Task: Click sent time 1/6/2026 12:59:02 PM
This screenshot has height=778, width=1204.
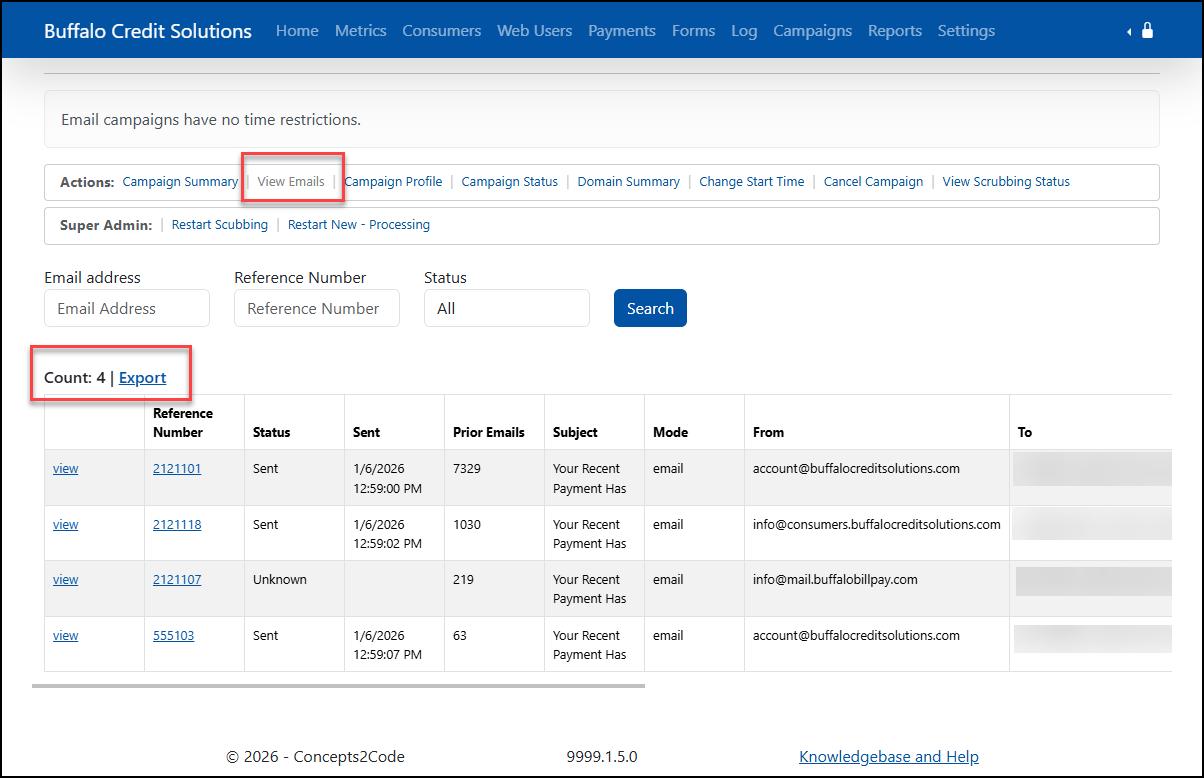Action: (387, 534)
